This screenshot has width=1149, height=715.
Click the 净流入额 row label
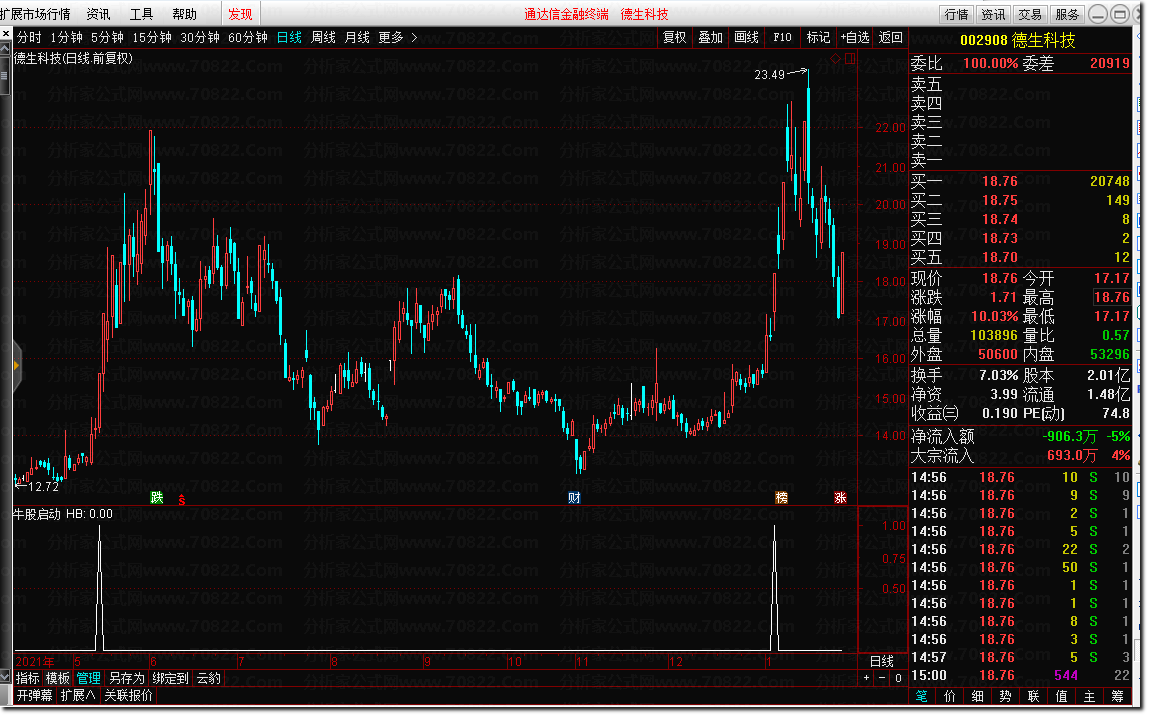click(x=942, y=437)
